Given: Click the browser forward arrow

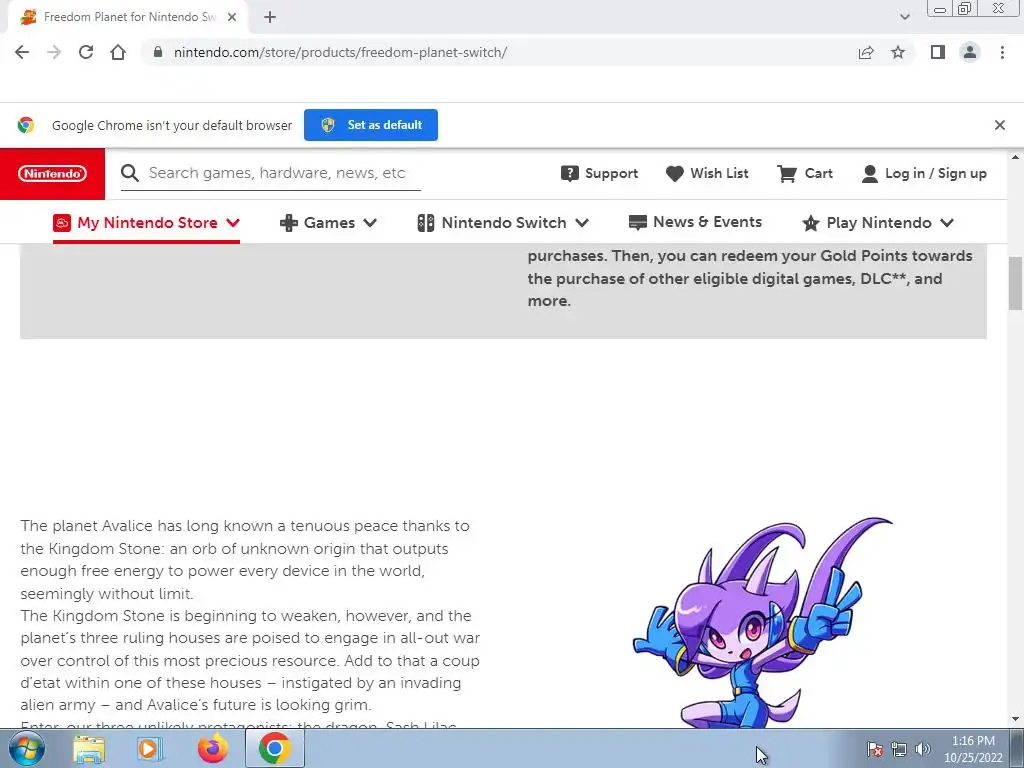Looking at the screenshot, I should pos(54,52).
